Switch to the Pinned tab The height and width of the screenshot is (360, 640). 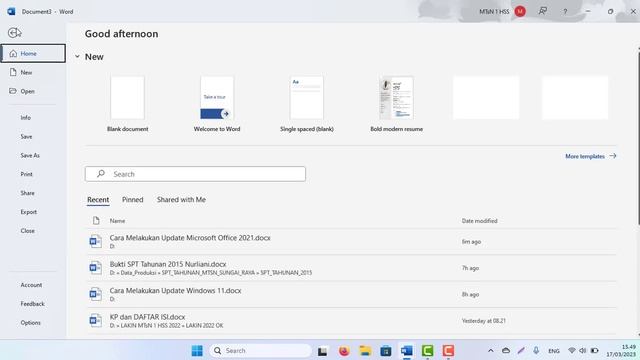[x=133, y=200]
